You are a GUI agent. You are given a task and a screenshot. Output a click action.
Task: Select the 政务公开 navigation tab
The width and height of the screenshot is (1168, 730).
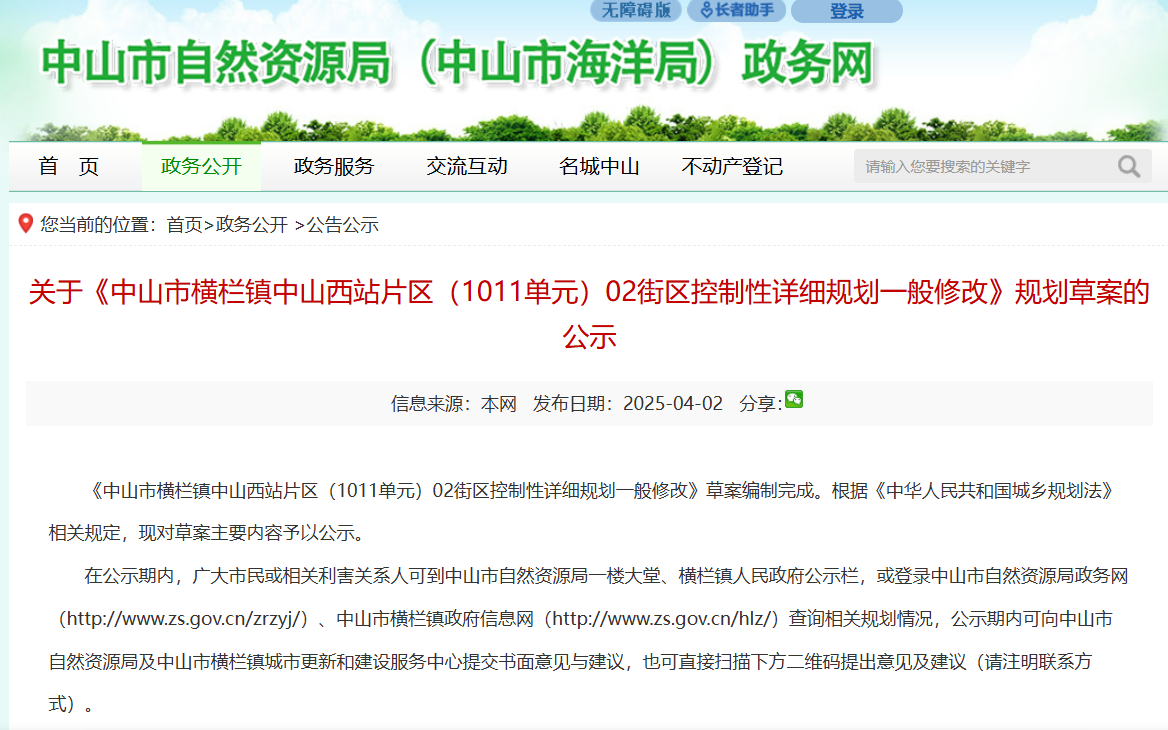(x=201, y=166)
